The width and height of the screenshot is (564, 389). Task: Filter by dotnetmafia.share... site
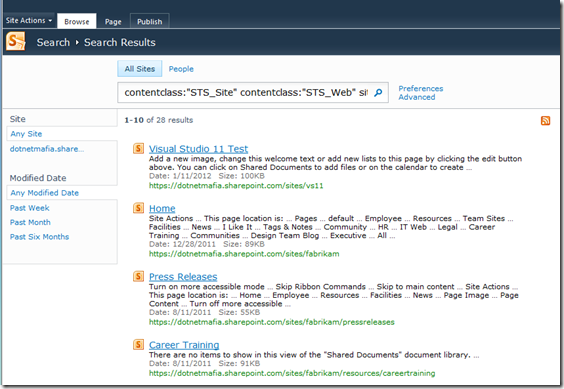[47, 149]
